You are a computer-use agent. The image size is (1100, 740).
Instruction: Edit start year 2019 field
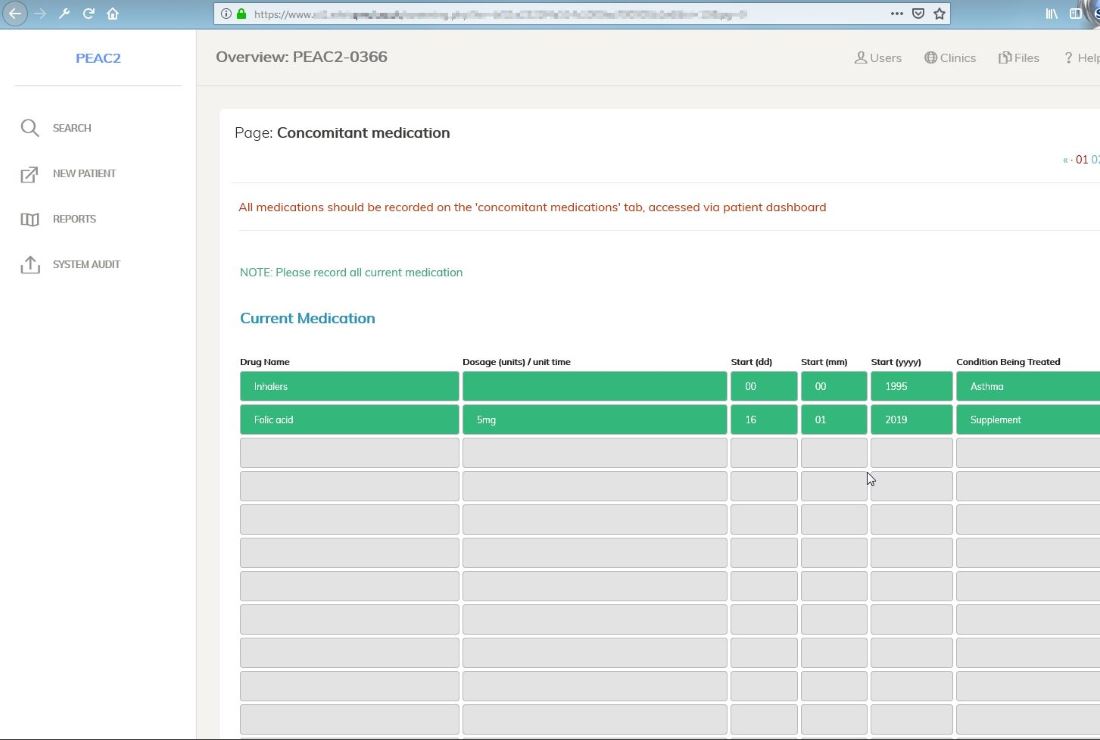[911, 419]
